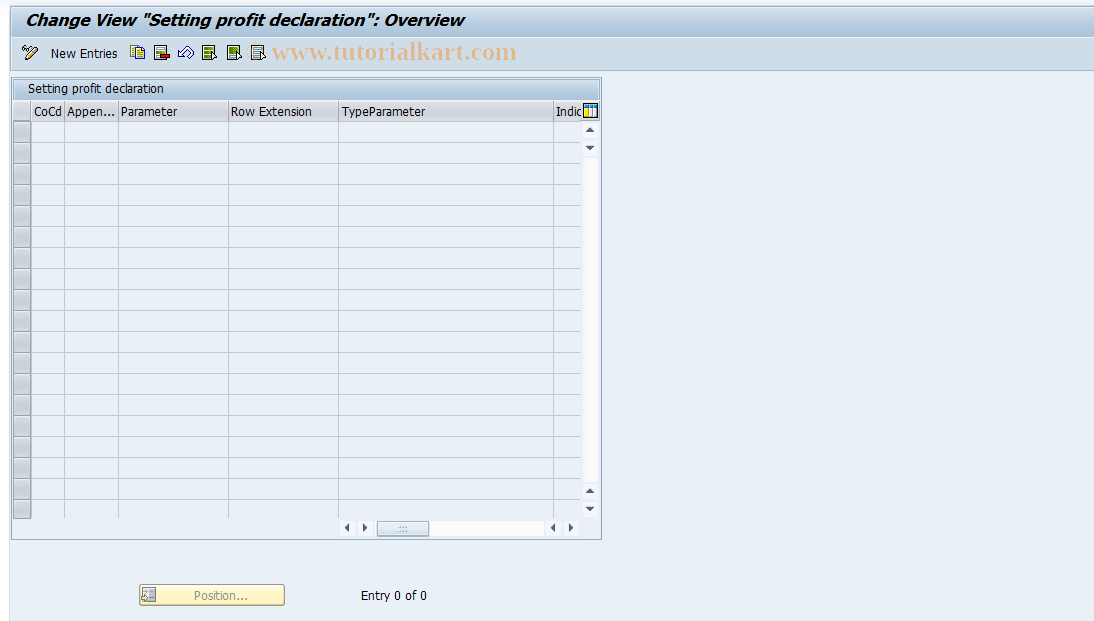Click the leftmost horizontal scroll left arrow
1094x621 pixels.
[347, 528]
